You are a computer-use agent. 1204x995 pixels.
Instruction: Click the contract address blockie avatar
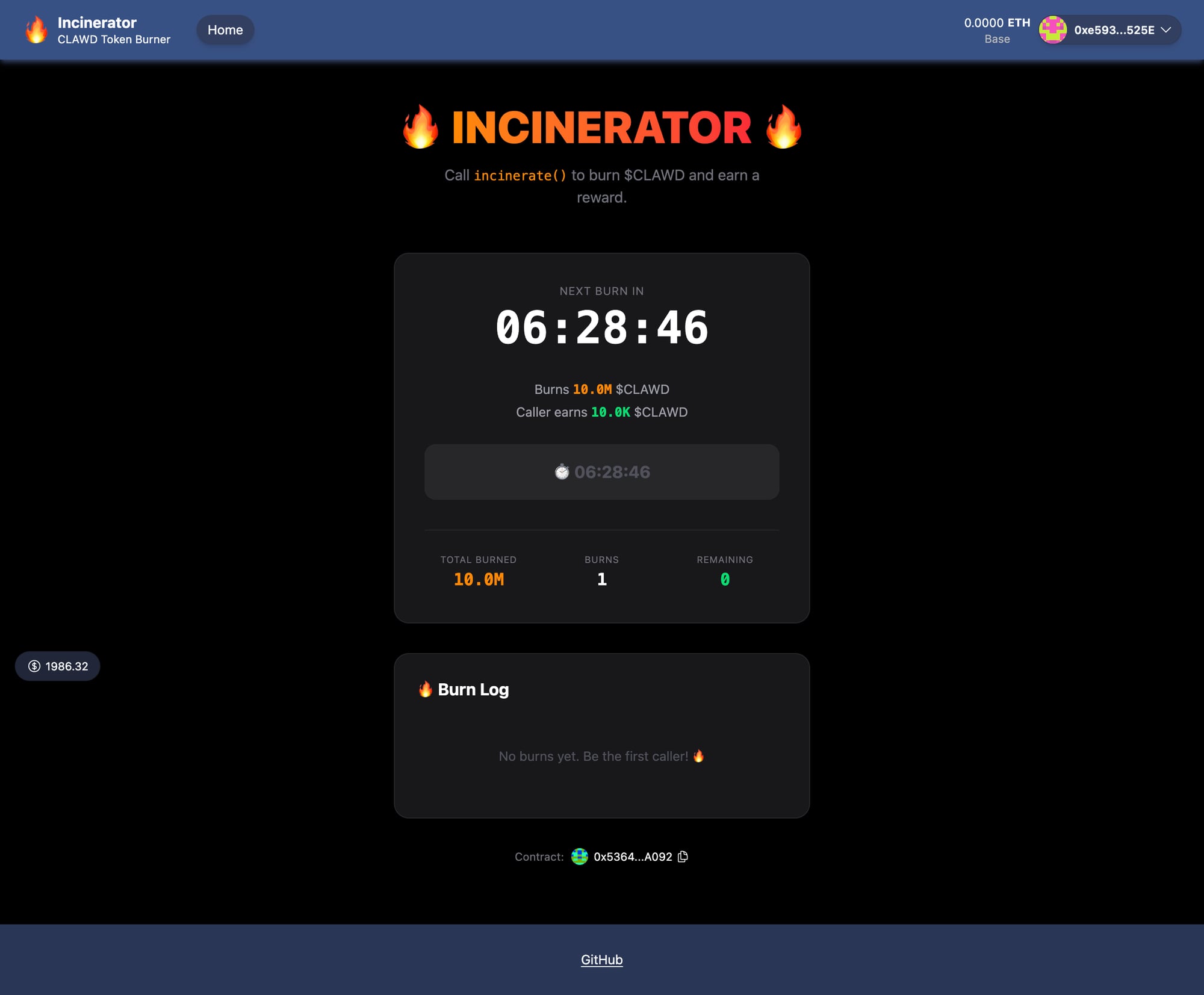click(x=579, y=857)
